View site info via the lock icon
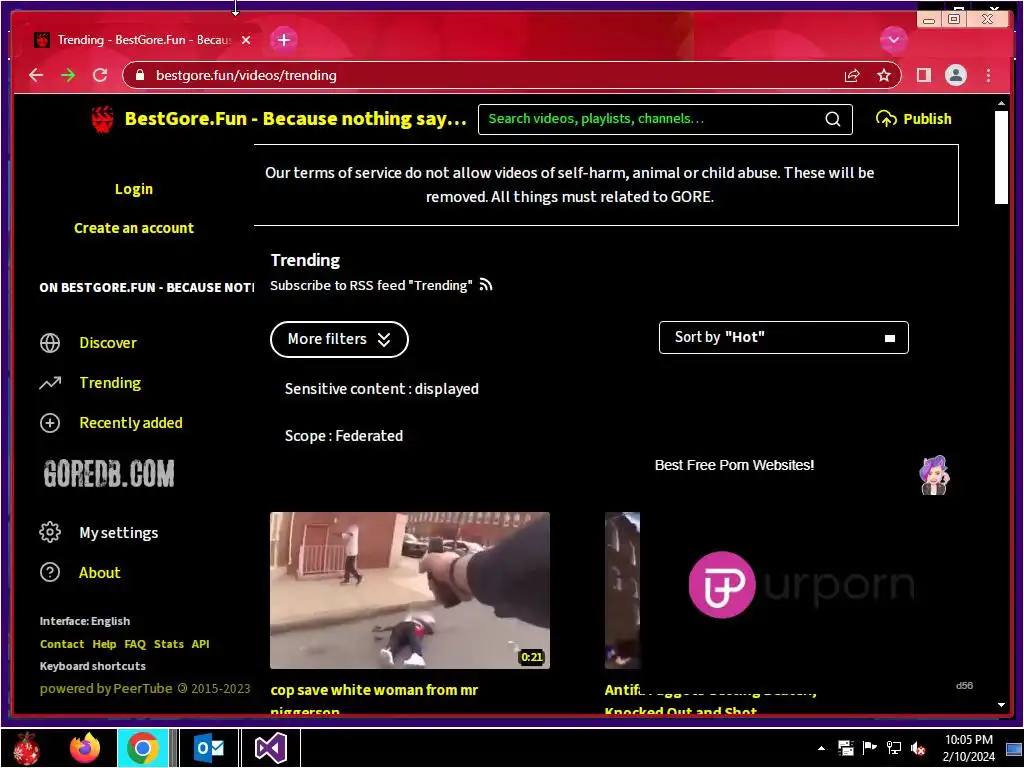 139,75
